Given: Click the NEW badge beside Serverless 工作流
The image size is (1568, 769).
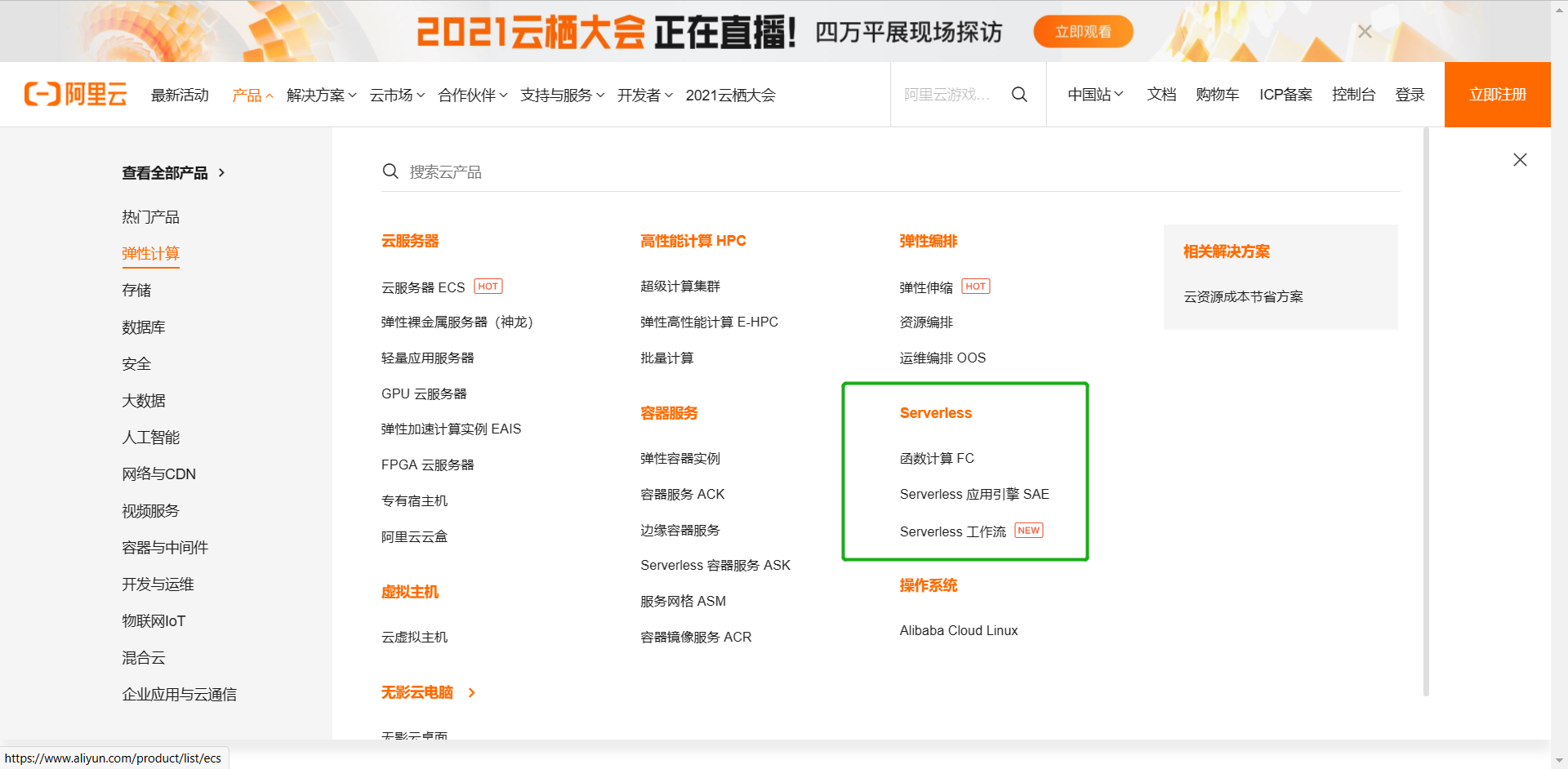Looking at the screenshot, I should (1029, 531).
